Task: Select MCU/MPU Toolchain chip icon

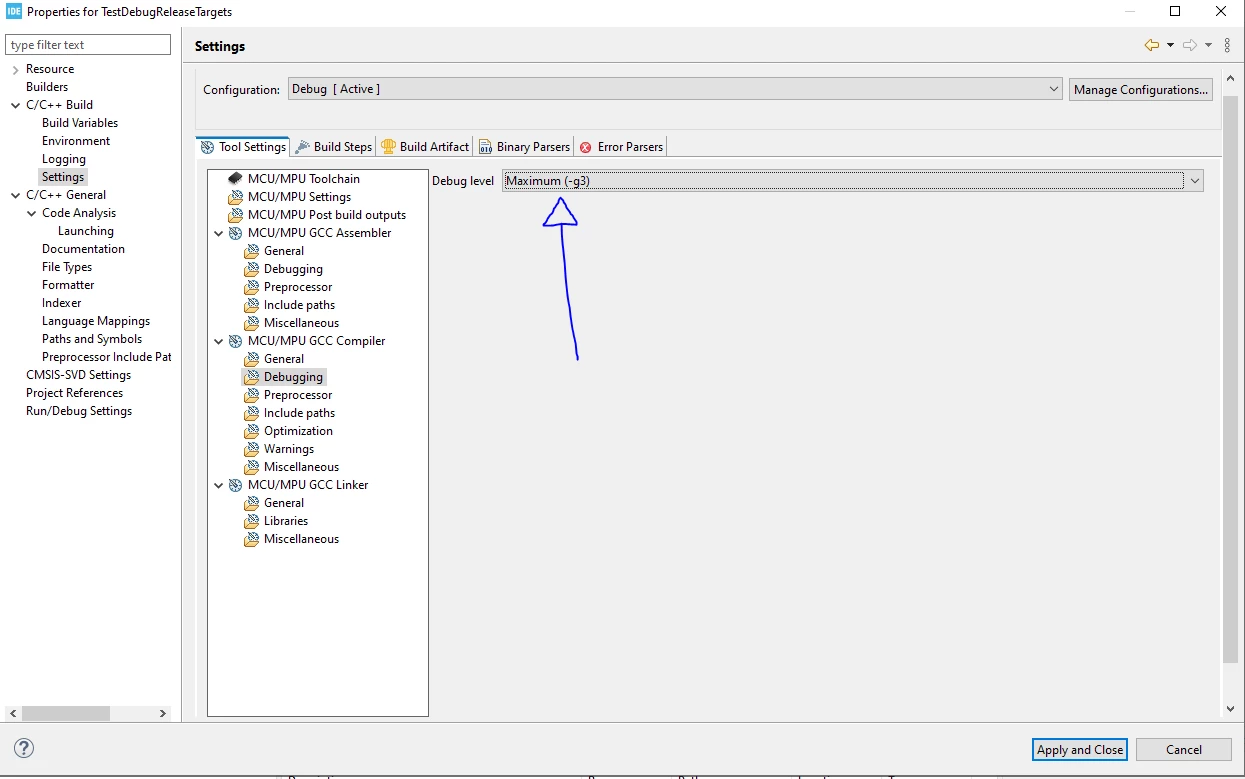Action: click(x=236, y=178)
